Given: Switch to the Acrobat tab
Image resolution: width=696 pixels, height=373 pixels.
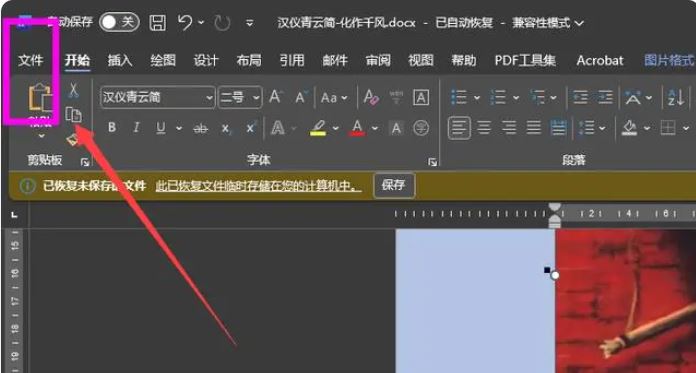Looking at the screenshot, I should tap(600, 60).
